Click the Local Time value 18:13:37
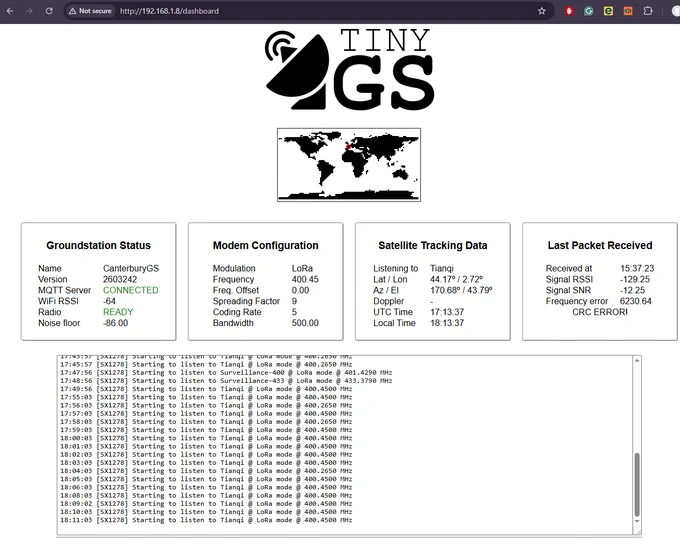 click(x=447, y=323)
